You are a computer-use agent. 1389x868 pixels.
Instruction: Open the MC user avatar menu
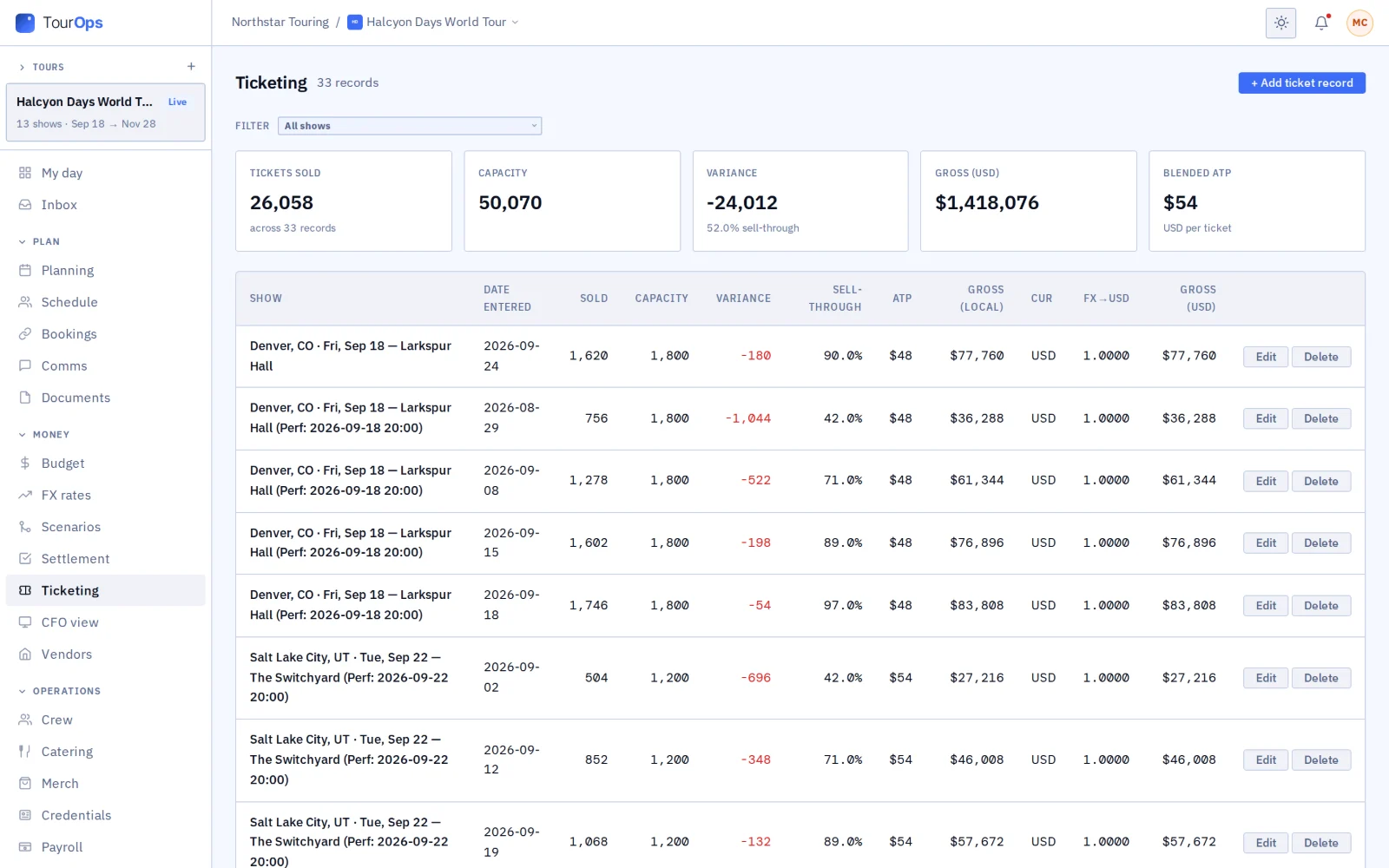pyautogui.click(x=1359, y=23)
